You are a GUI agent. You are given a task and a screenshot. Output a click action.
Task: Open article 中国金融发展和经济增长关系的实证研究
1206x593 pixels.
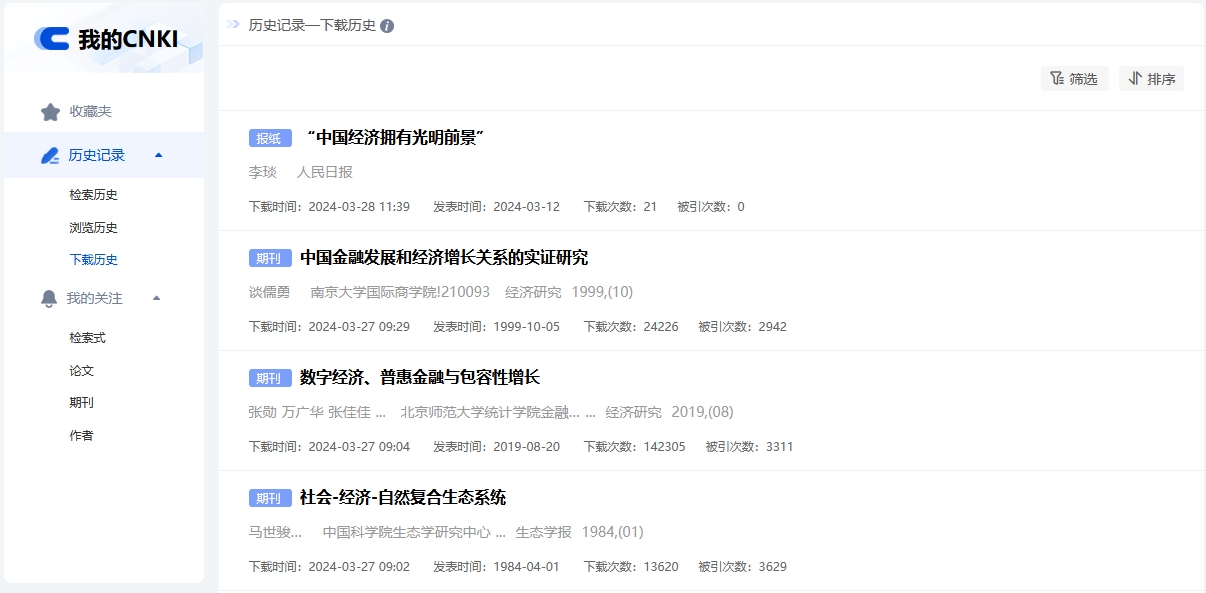[444, 258]
